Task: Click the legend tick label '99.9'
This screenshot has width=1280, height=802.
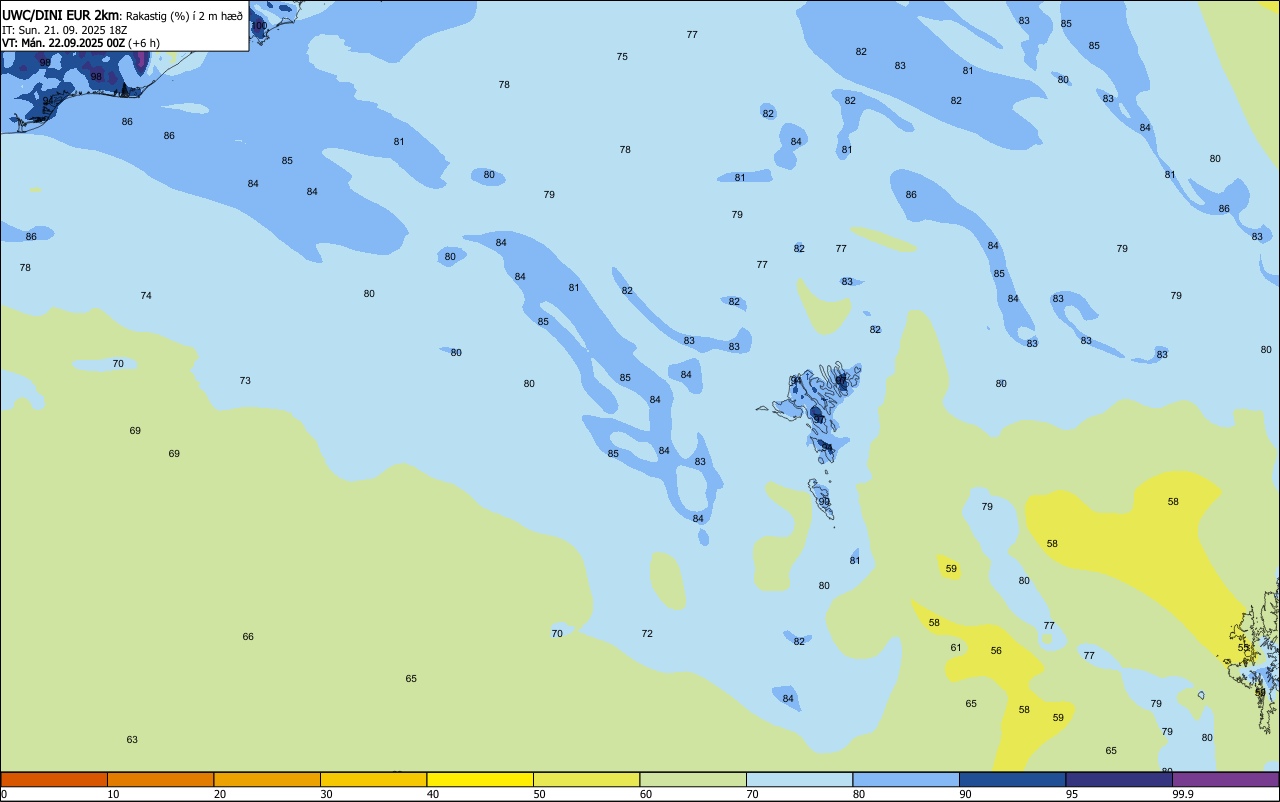Action: (1183, 794)
